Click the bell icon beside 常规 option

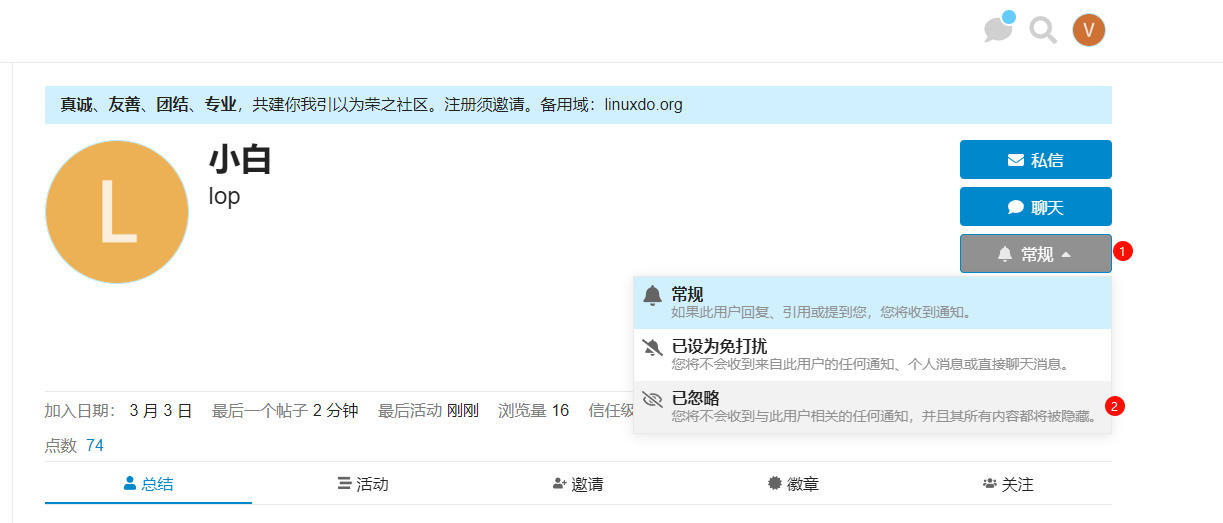(652, 295)
